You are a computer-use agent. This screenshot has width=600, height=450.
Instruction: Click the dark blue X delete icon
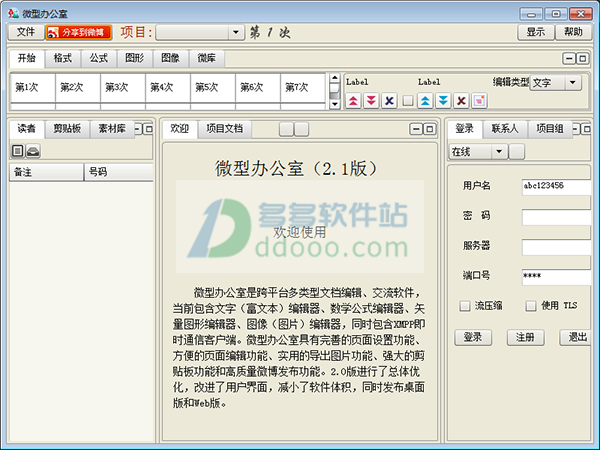click(389, 101)
